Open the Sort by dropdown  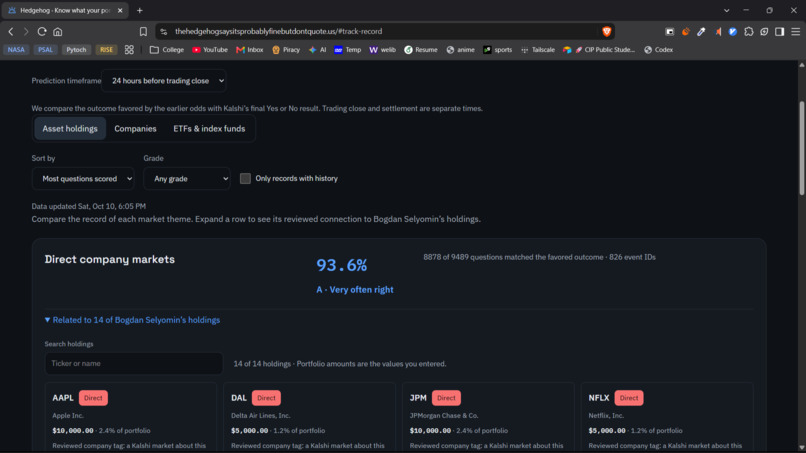[83, 178]
